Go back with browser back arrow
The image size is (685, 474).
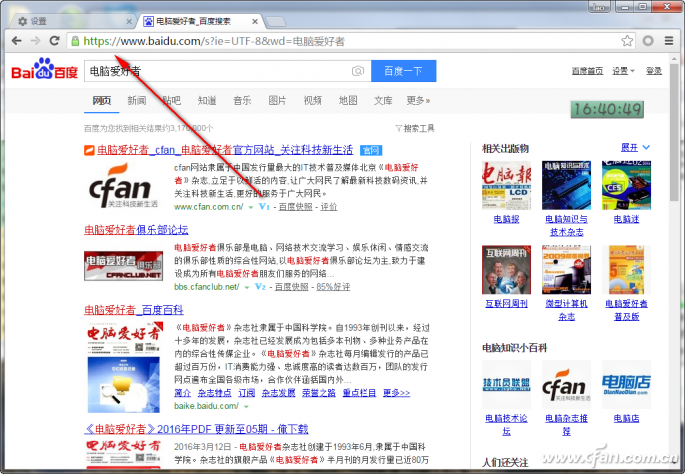tap(17, 41)
